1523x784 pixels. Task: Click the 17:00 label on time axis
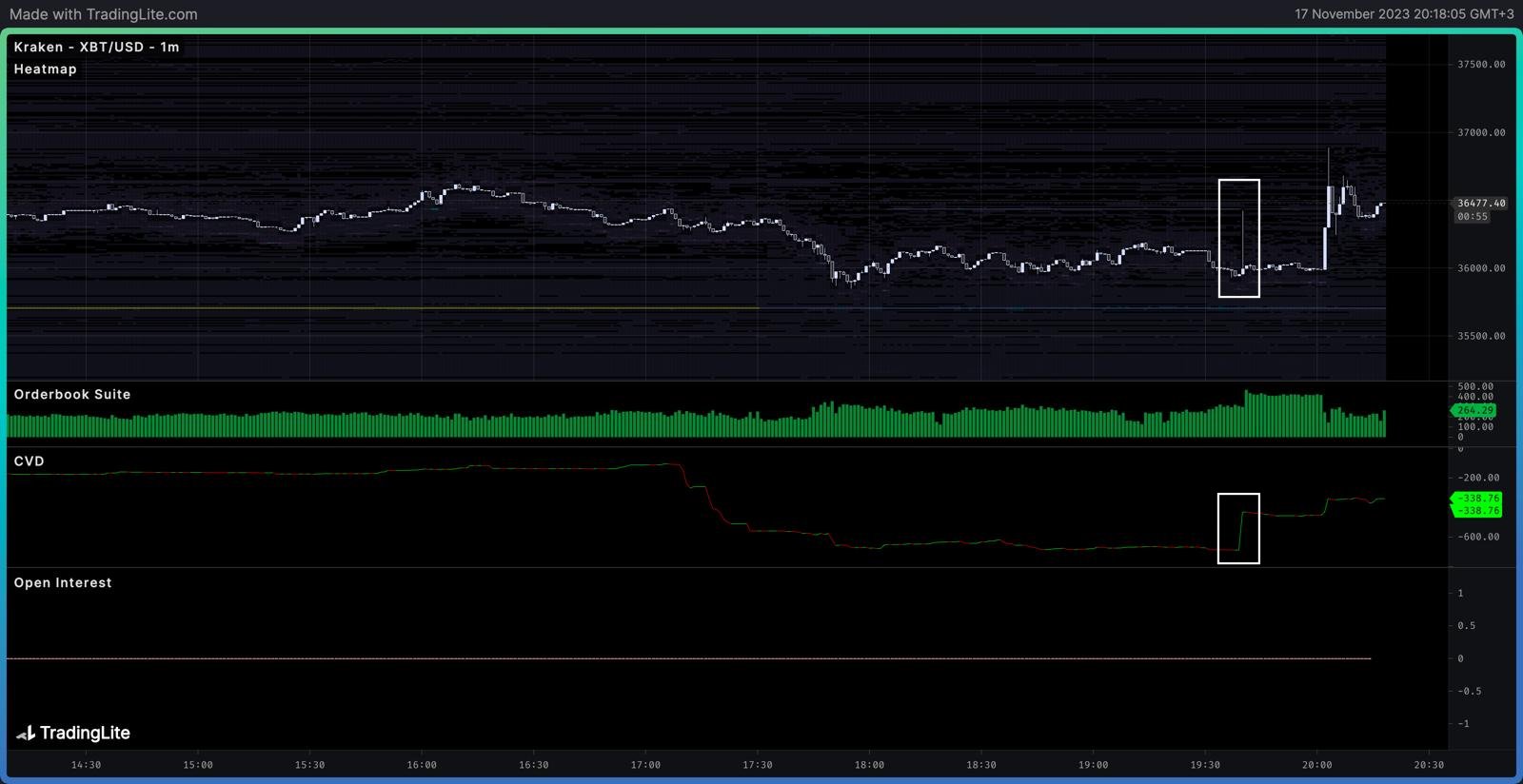click(645, 764)
